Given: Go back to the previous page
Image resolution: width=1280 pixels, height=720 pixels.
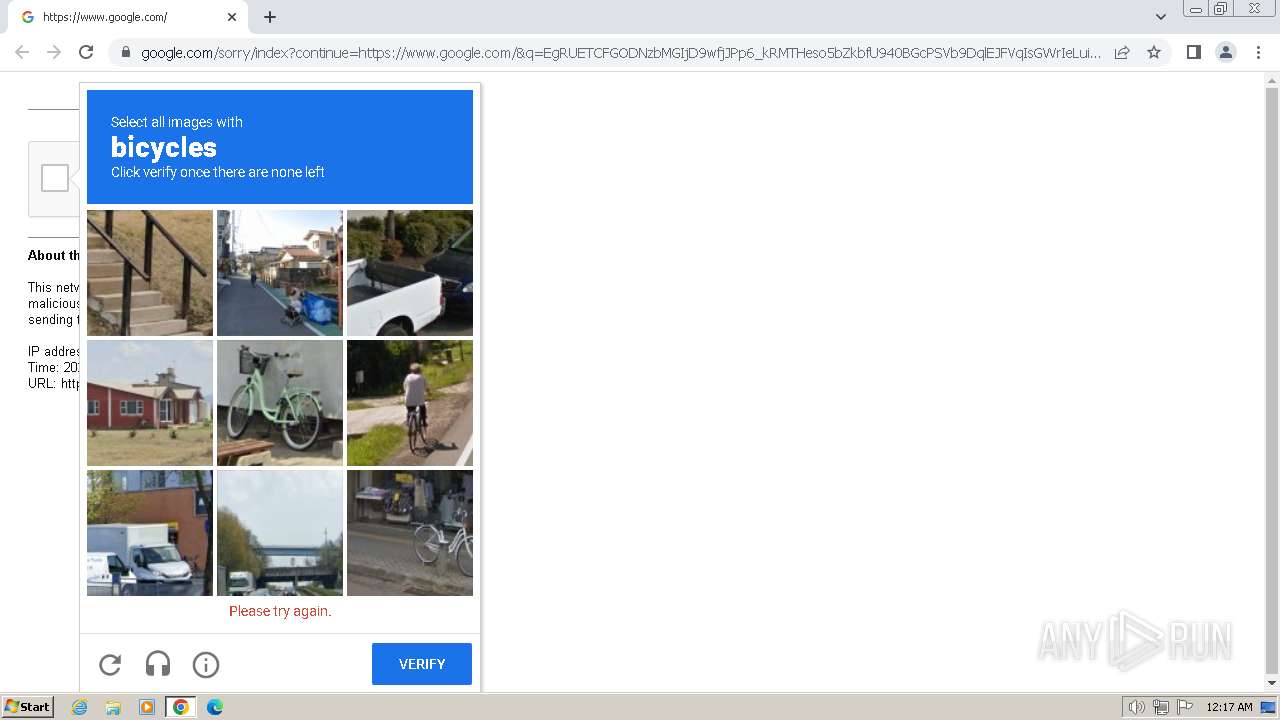Looking at the screenshot, I should [x=22, y=52].
